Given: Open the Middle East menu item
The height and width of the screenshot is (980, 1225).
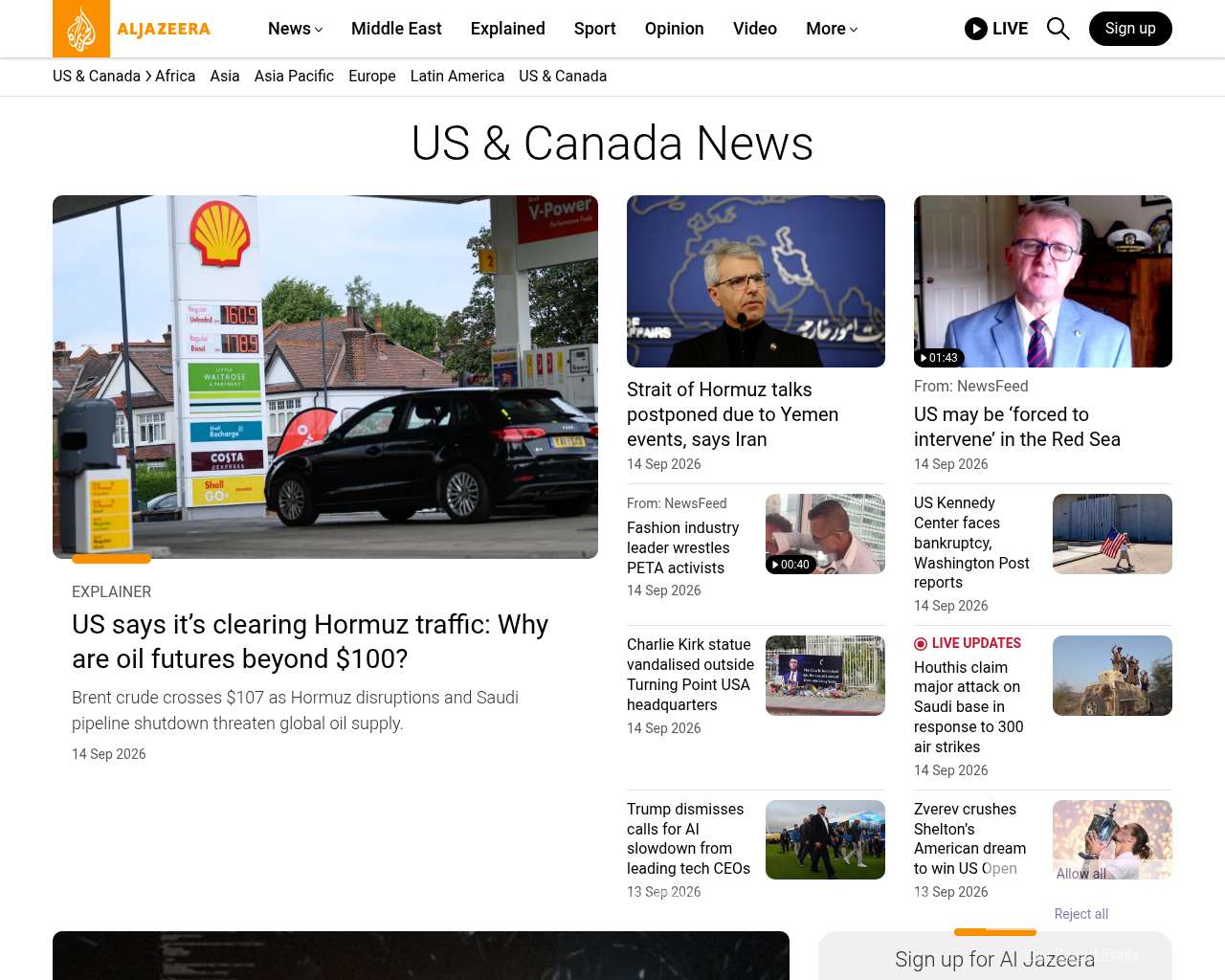Looking at the screenshot, I should pos(396,29).
